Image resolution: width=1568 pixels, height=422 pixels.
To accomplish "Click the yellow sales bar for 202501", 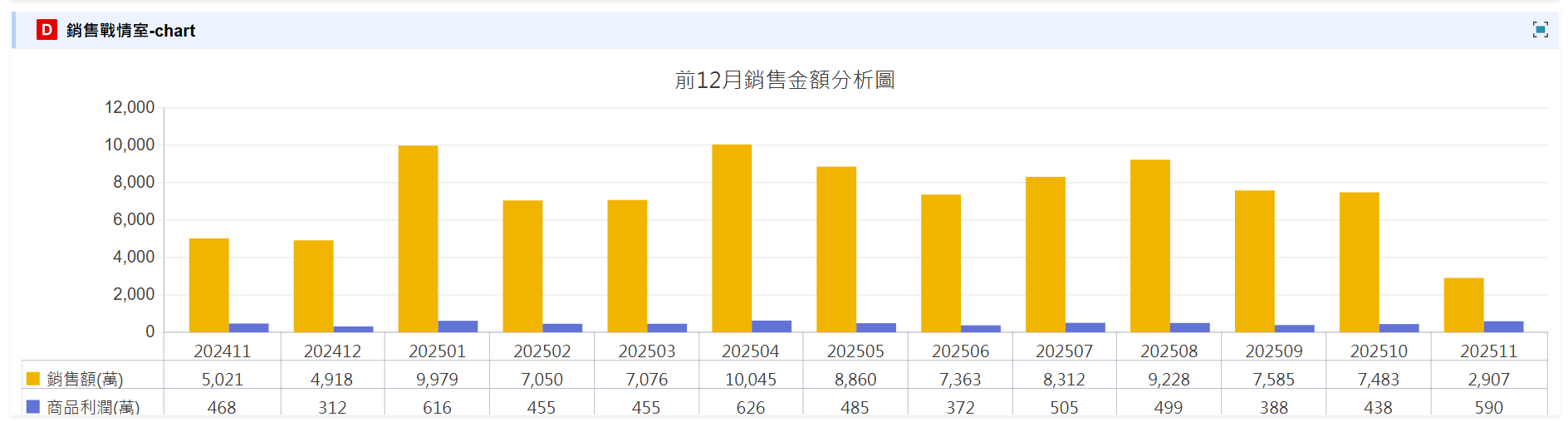I will [x=418, y=239].
